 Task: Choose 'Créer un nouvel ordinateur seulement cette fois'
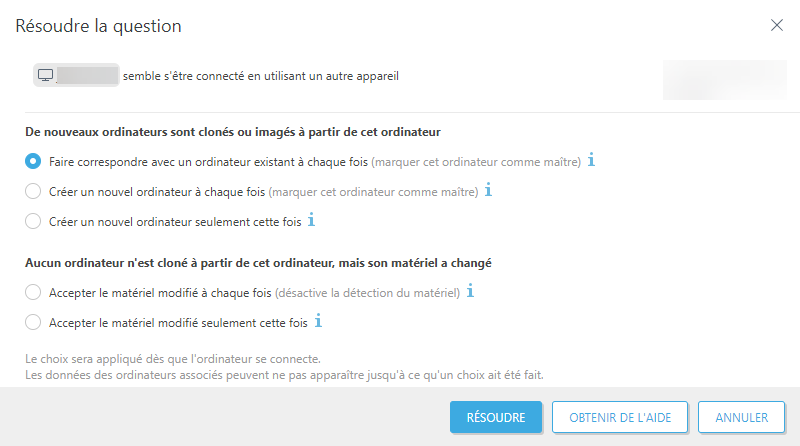[33, 221]
